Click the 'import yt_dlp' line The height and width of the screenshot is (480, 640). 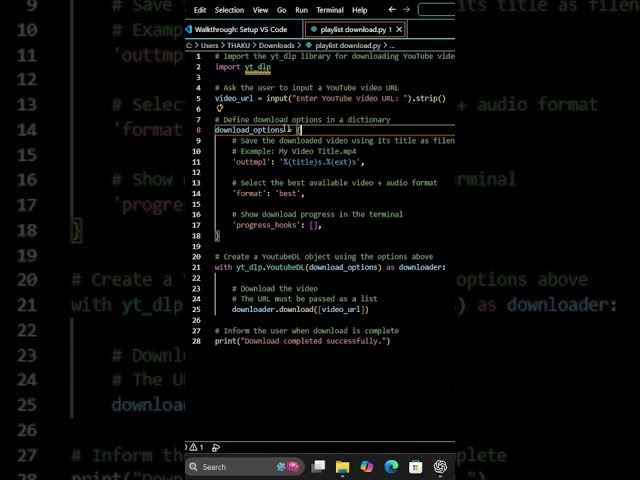(x=242, y=67)
